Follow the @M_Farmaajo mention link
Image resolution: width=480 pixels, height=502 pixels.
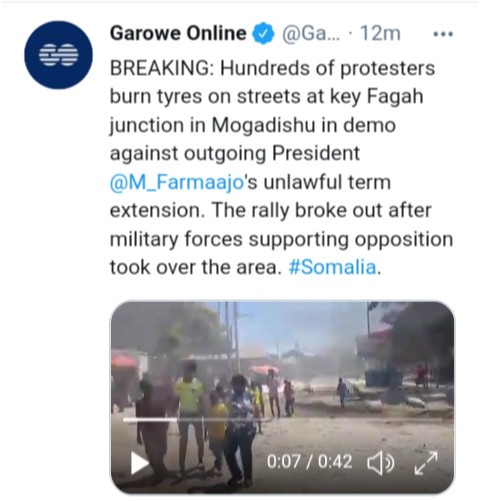tap(176, 183)
